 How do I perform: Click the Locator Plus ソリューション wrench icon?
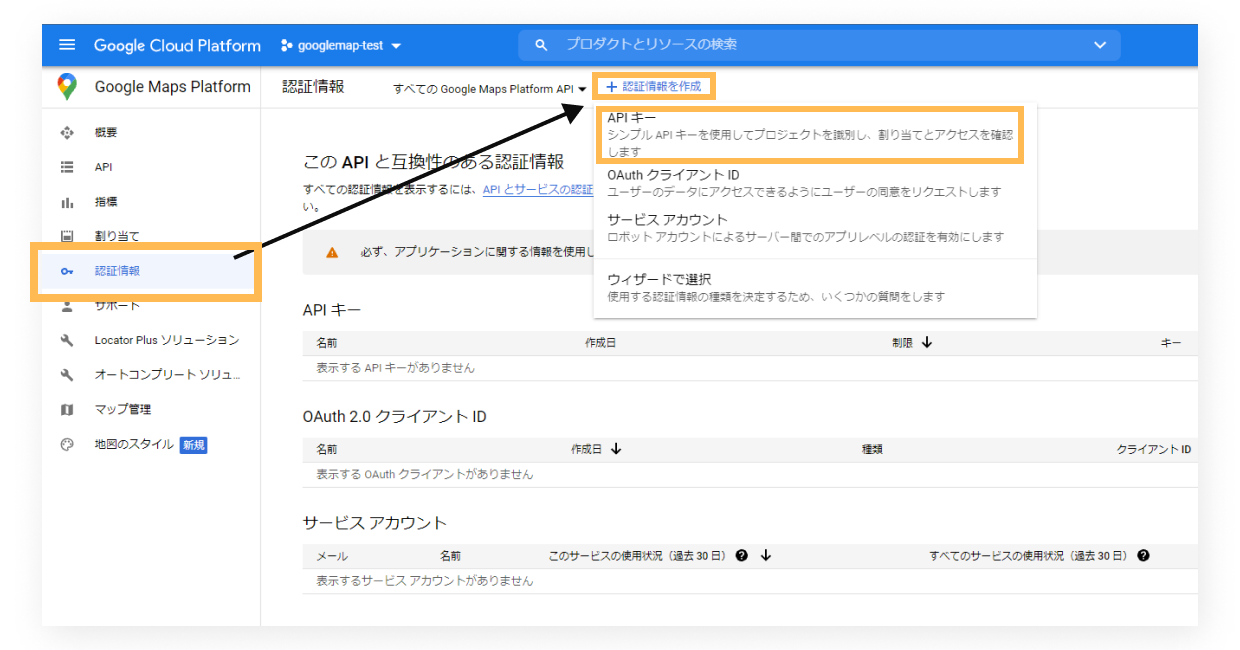point(67,340)
